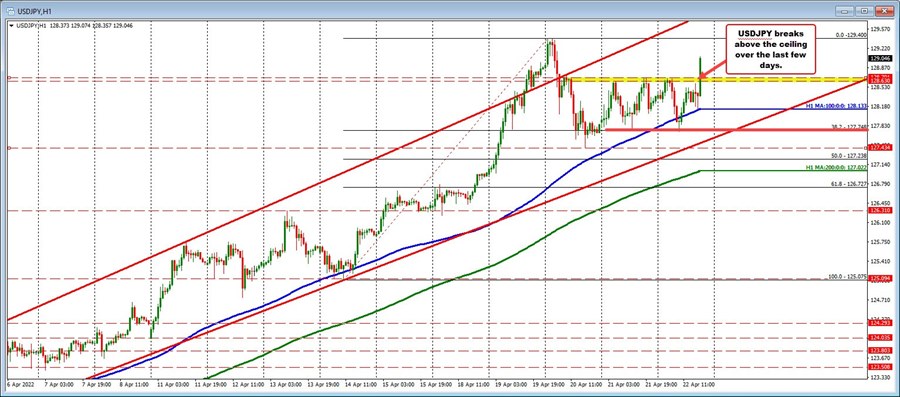Select the USDJPY,H1 OHLC header line in chart
Screen dimensions: 900x397
click(x=74, y=26)
